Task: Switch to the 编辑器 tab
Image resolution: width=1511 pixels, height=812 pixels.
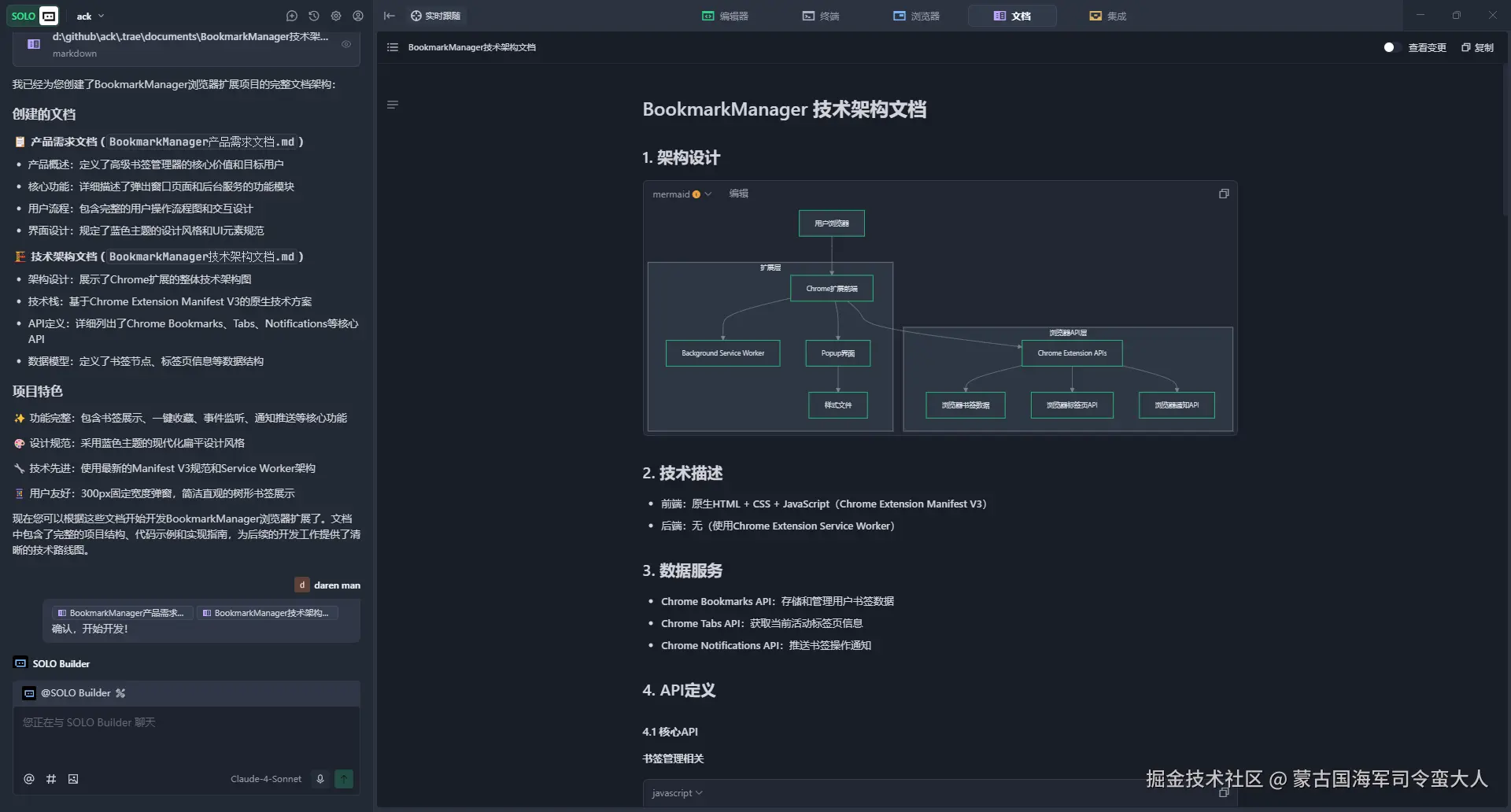Action: [725, 16]
